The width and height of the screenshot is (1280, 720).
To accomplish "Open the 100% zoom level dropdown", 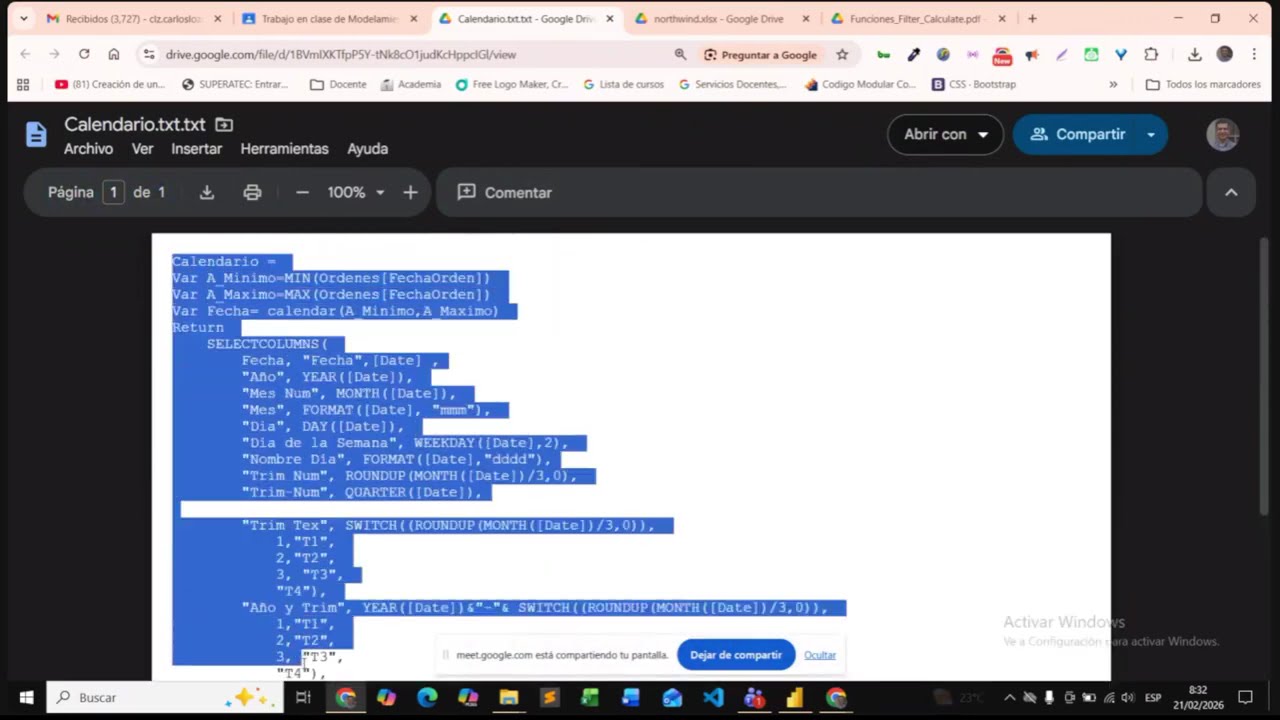I will pyautogui.click(x=356, y=192).
